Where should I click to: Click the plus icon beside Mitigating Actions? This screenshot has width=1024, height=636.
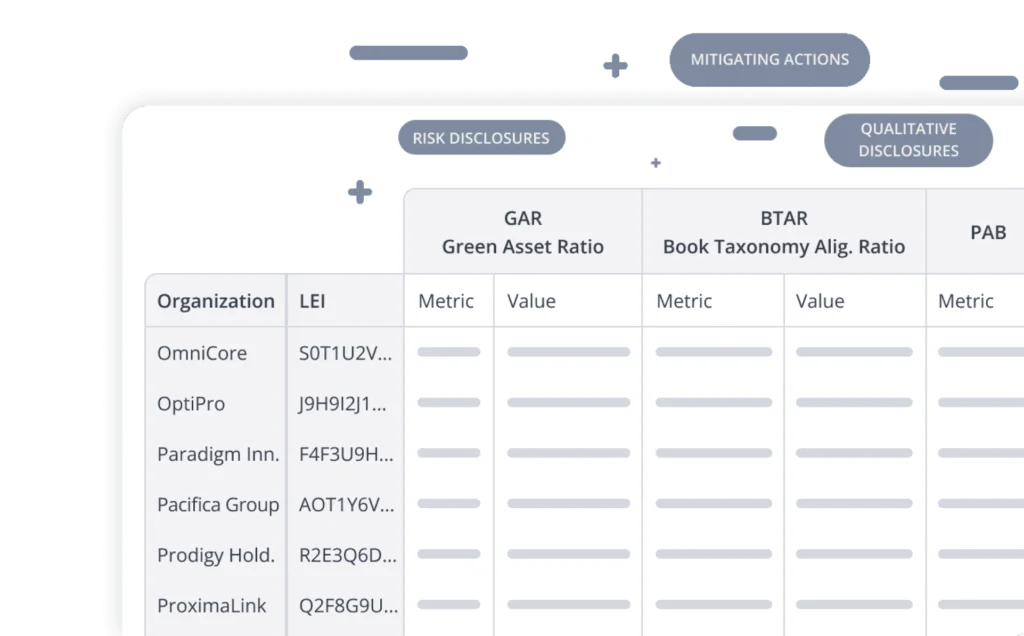click(x=616, y=65)
